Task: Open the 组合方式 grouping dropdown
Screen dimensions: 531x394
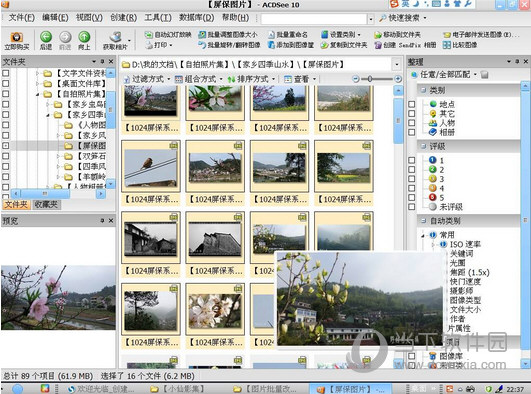Action: [x=199, y=79]
